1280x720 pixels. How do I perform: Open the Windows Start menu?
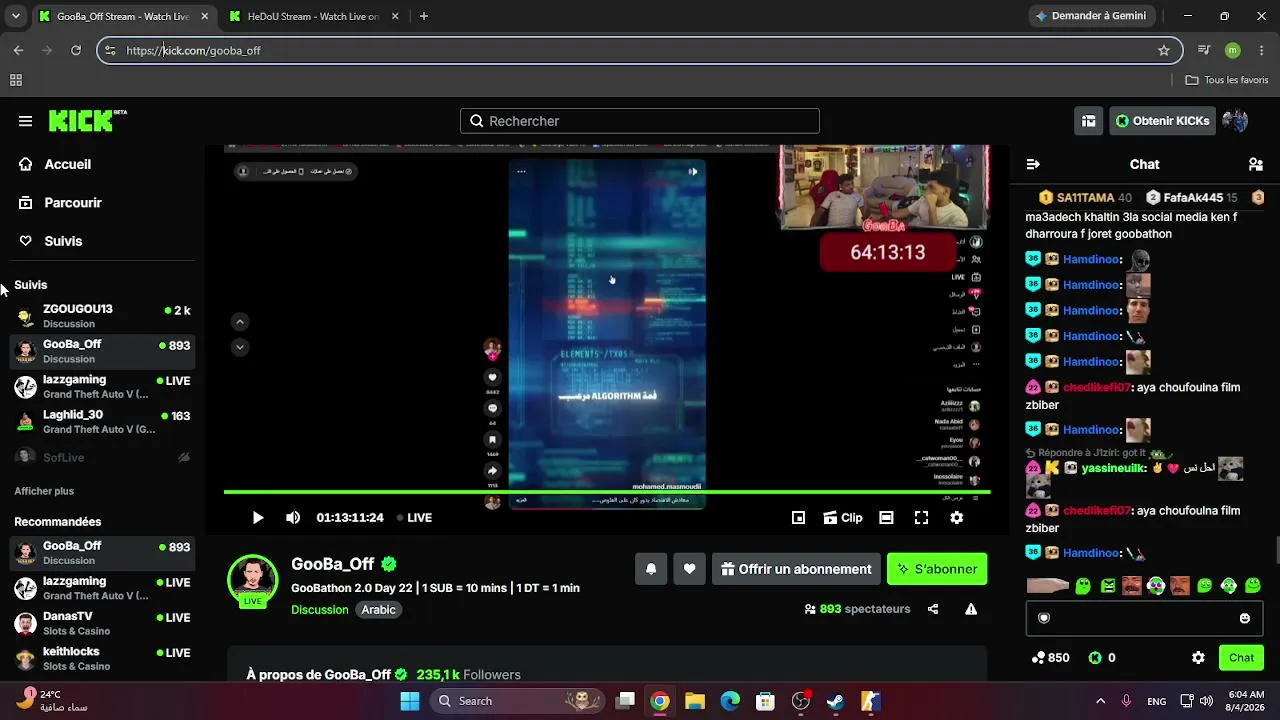[410, 701]
